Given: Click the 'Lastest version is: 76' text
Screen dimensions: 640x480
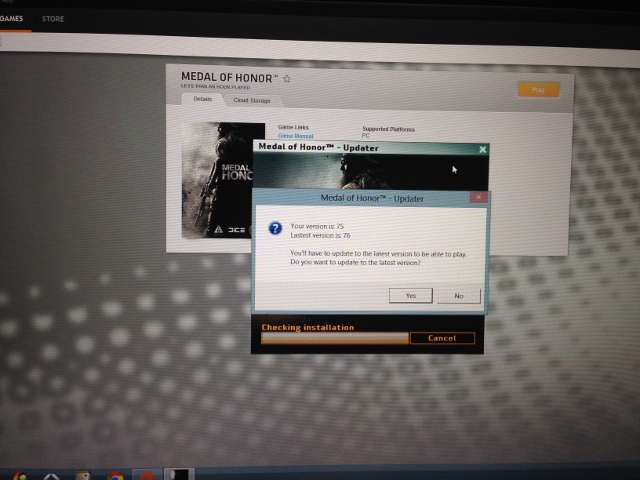Looking at the screenshot, I should click(x=320, y=235).
